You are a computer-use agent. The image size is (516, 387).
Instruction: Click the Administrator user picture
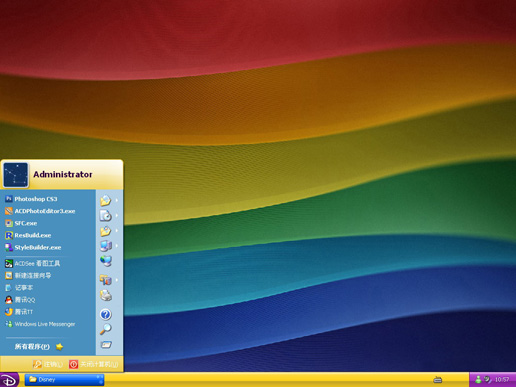pos(16,175)
